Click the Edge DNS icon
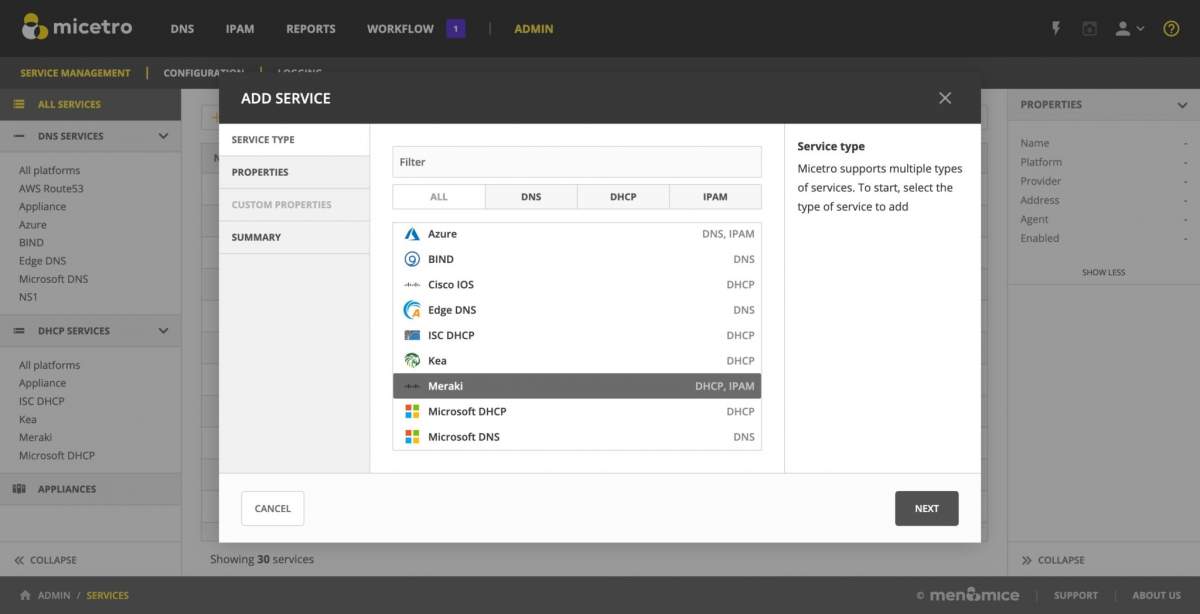The image size is (1200, 614). 412,310
